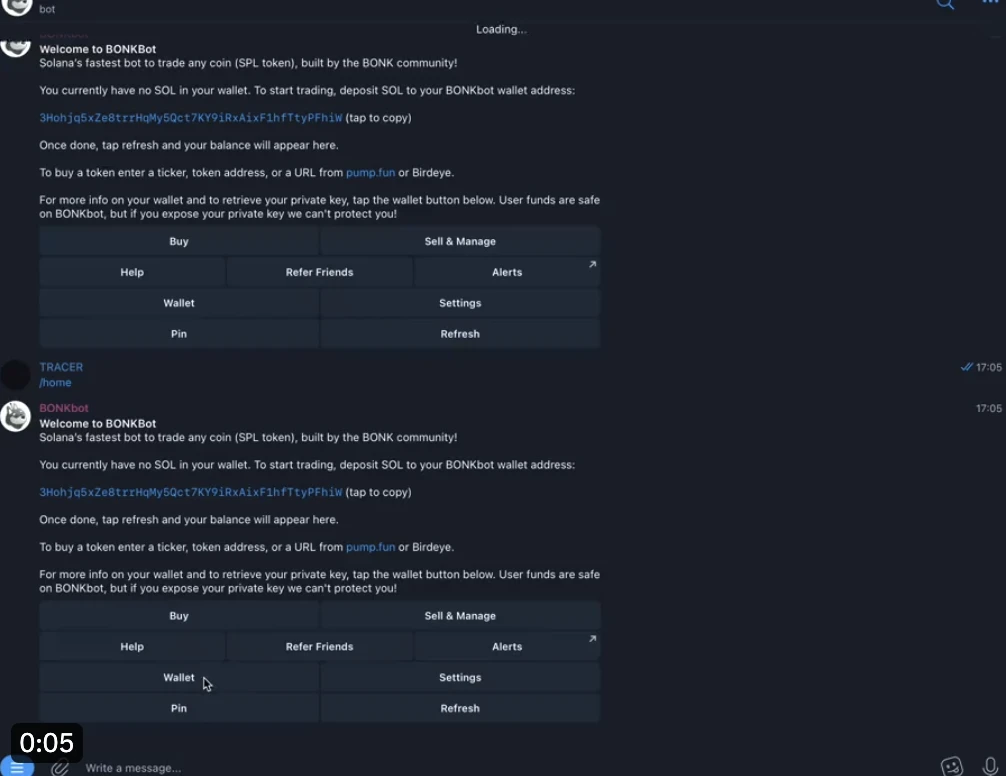Open Alerts in the latest bot message

pos(507,647)
